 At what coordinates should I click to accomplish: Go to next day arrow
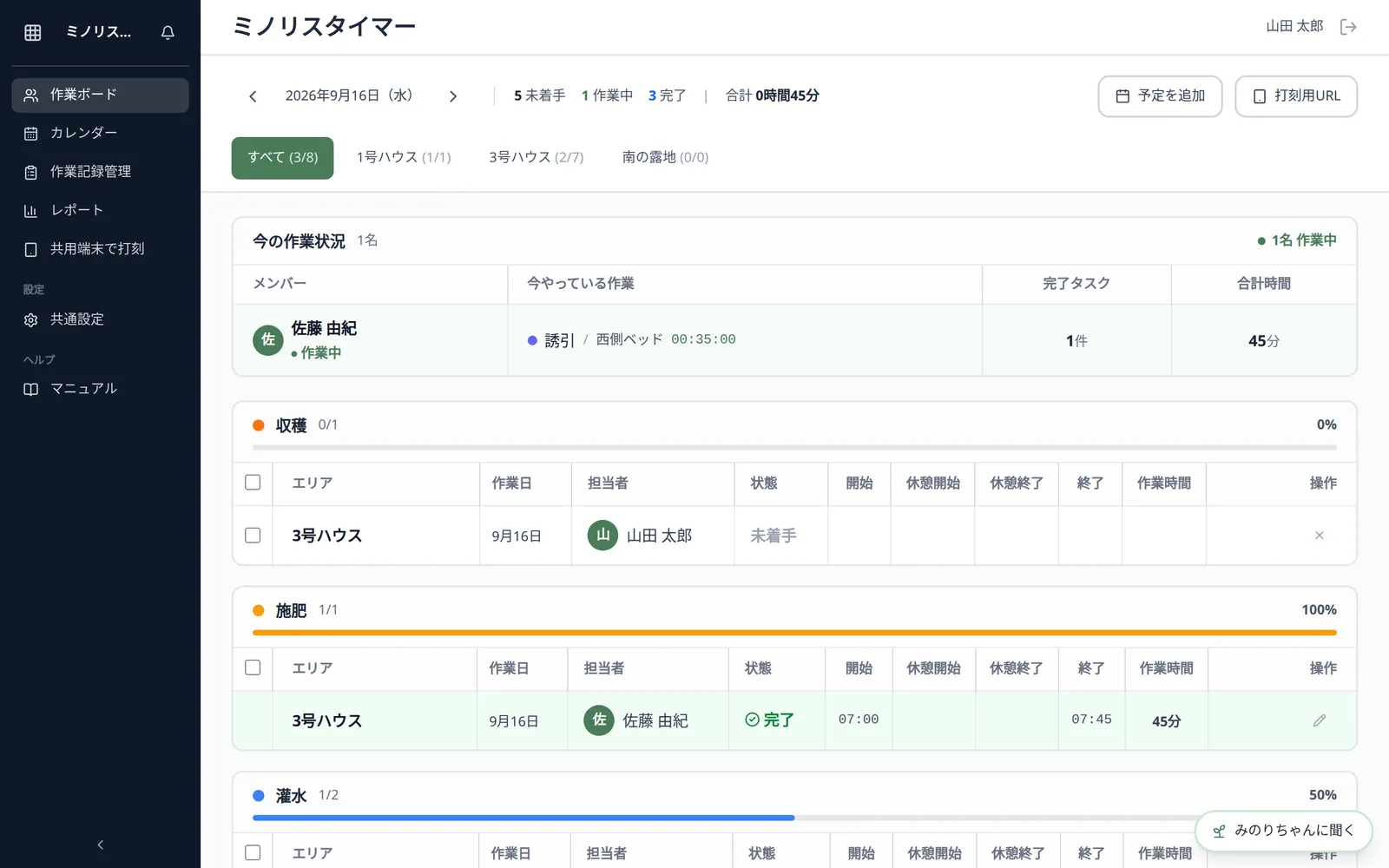(x=452, y=96)
